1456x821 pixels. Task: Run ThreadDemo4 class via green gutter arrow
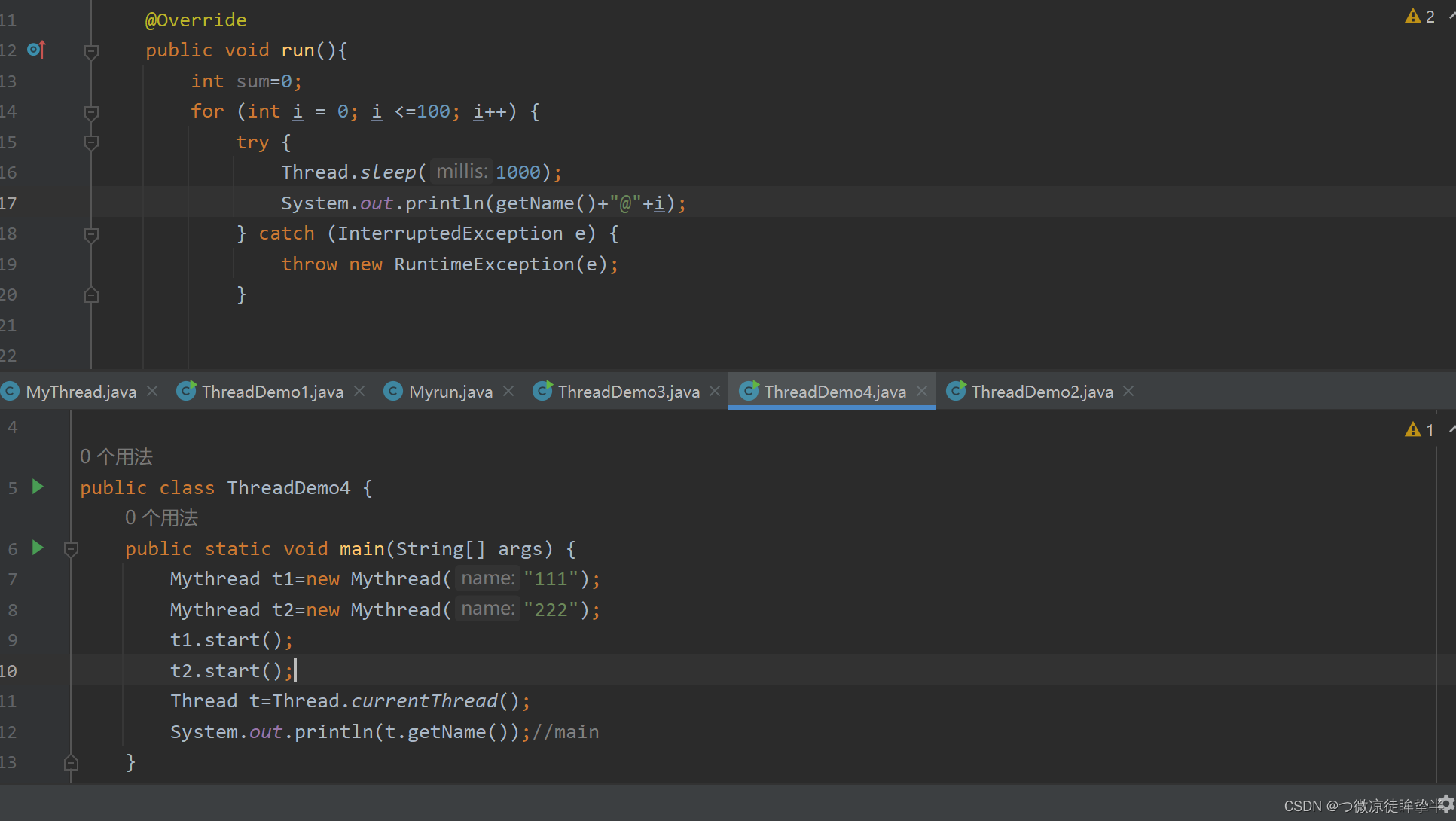point(38,487)
